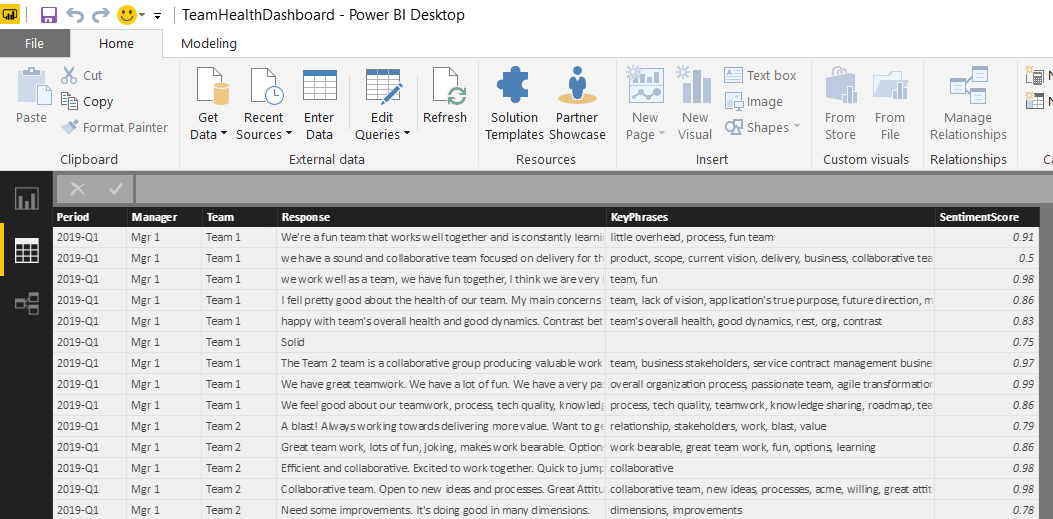The image size is (1053, 519).
Task: Click the formula bar commit checkmark
Action: [x=116, y=189]
